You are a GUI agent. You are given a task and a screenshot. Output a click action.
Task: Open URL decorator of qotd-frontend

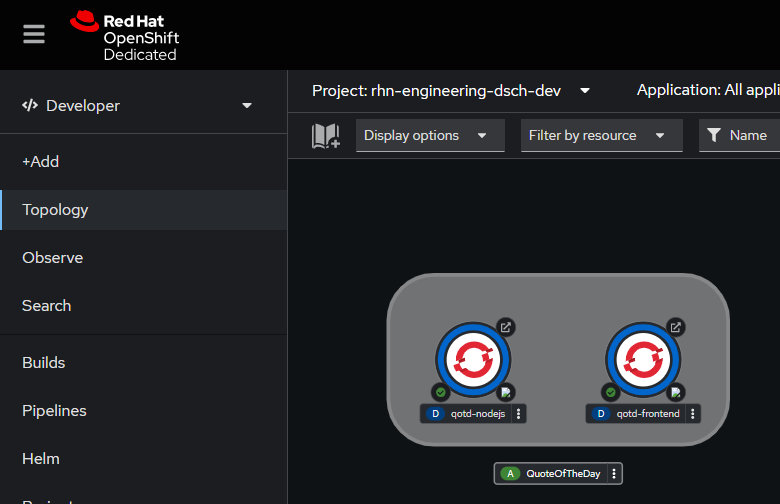pyautogui.click(x=676, y=327)
